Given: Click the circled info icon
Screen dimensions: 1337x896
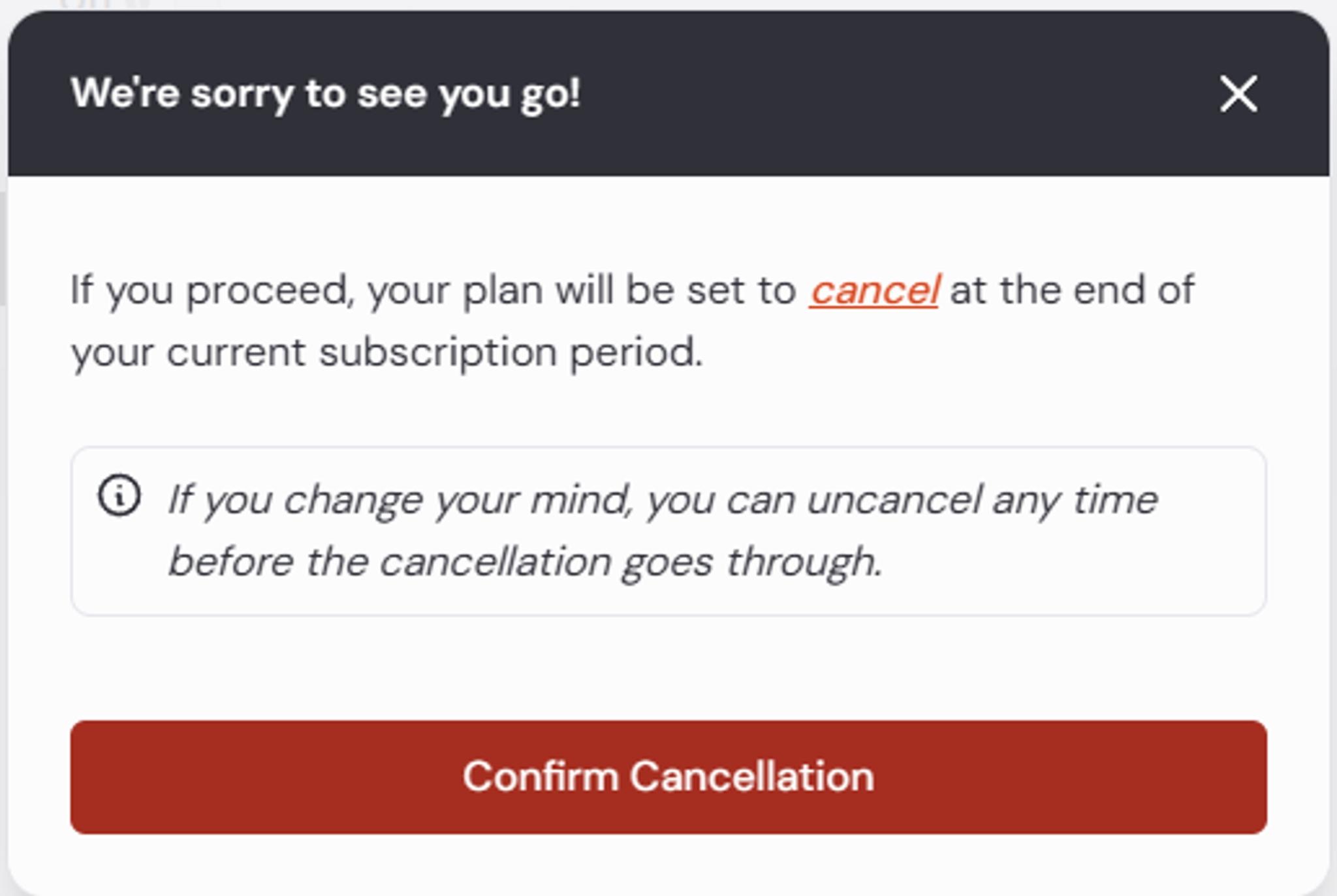Looking at the screenshot, I should click(x=119, y=495).
